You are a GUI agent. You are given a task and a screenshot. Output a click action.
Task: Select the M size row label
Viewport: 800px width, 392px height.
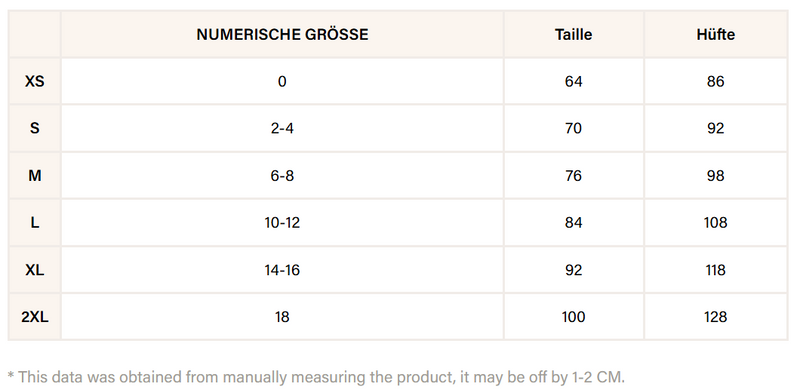(35, 176)
